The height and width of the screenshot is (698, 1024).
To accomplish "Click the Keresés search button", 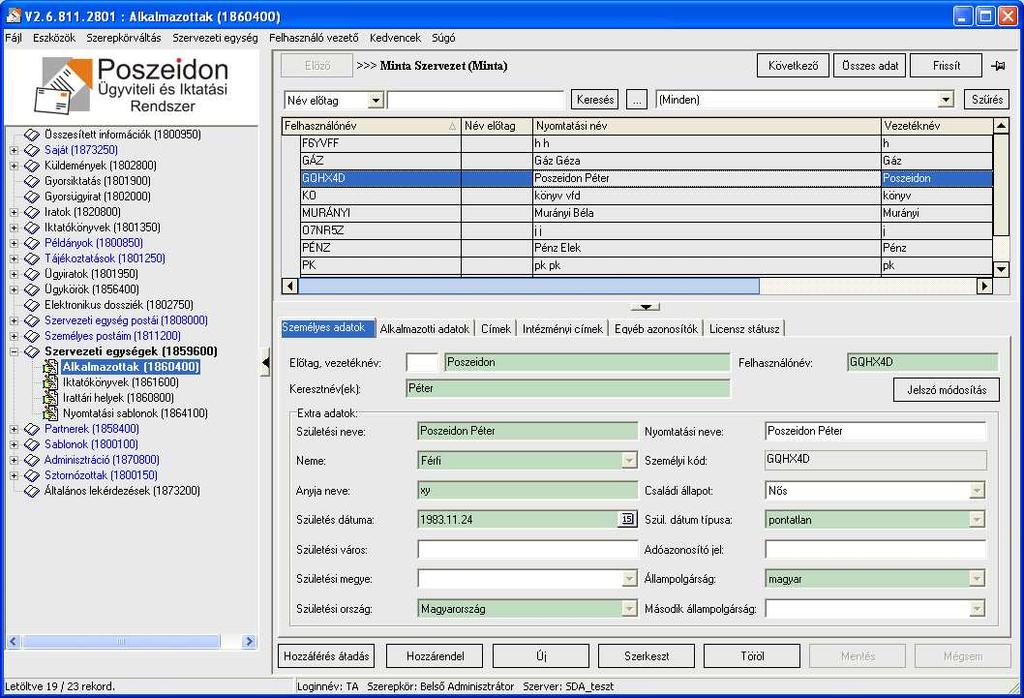I will tap(595, 100).
